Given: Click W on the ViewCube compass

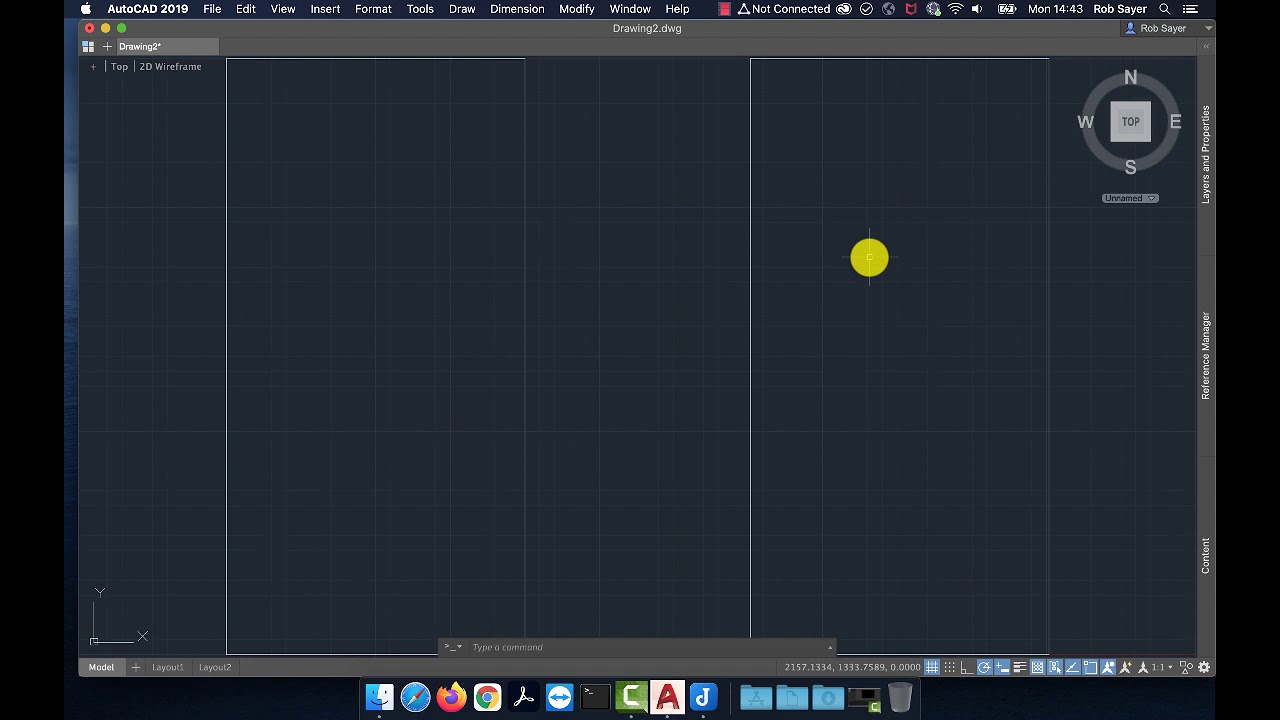Looking at the screenshot, I should pyautogui.click(x=1085, y=122).
